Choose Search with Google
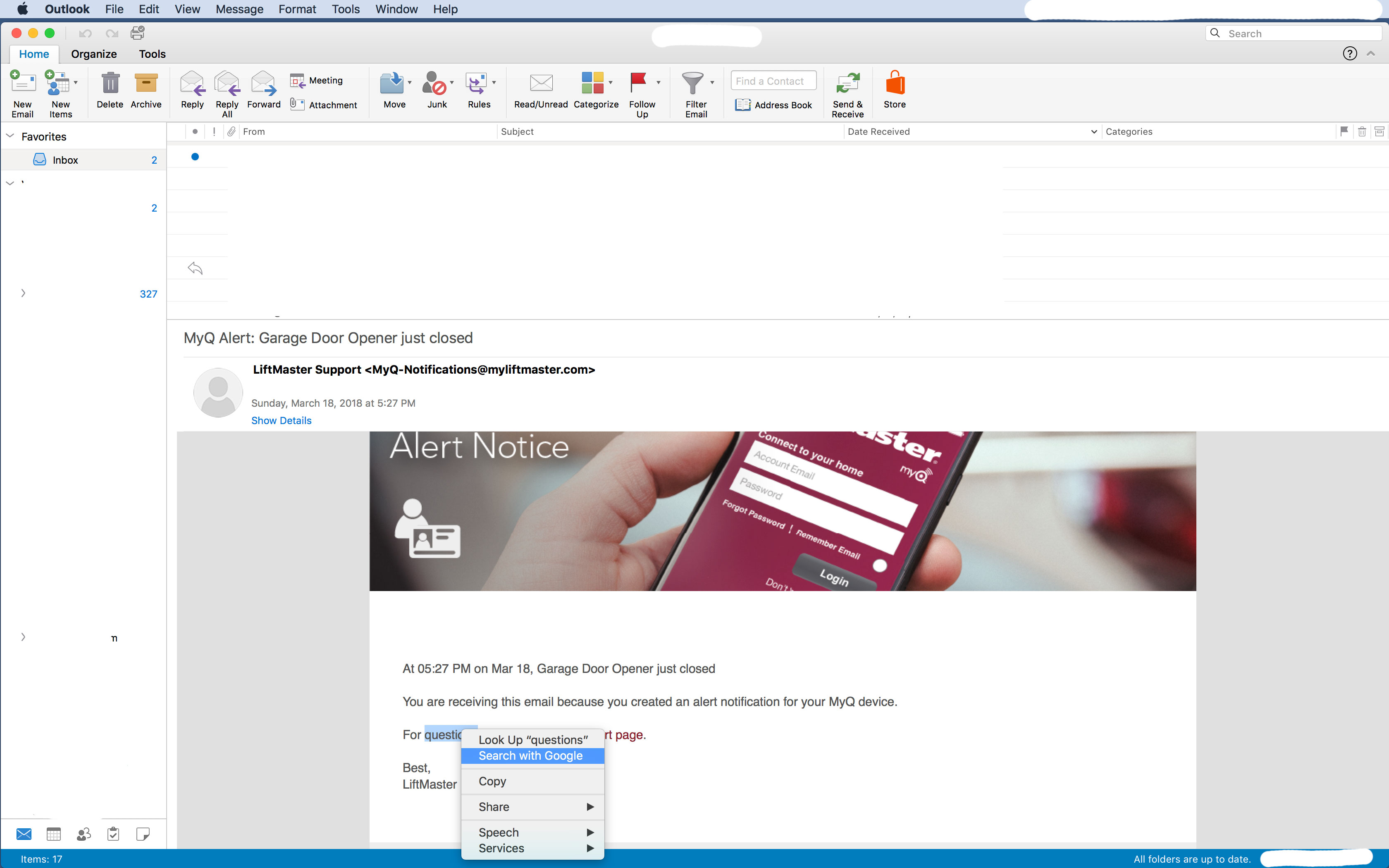The width and height of the screenshot is (1389, 868). coord(532,756)
